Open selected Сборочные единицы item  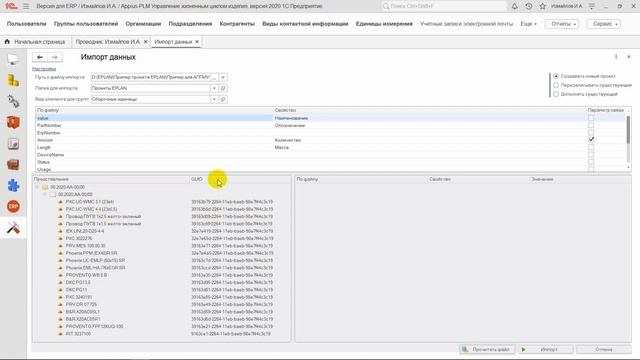tap(223, 99)
